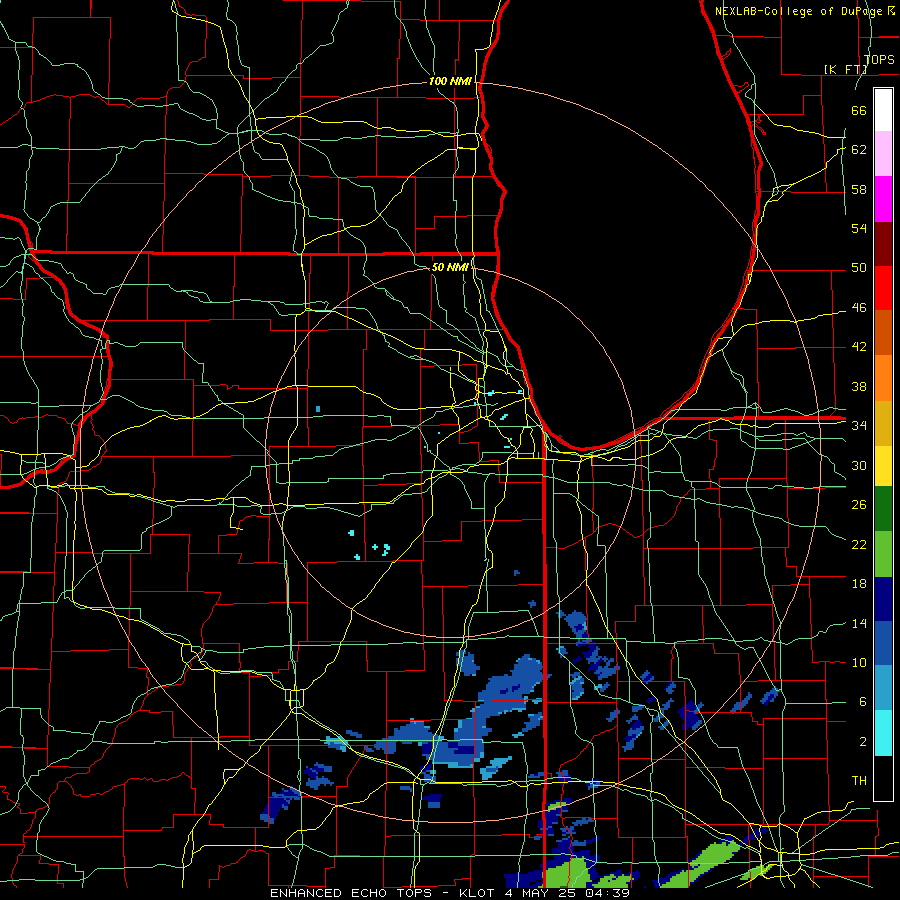
Task: Click the dark orange 46 legend swatch
Action: tap(883, 332)
